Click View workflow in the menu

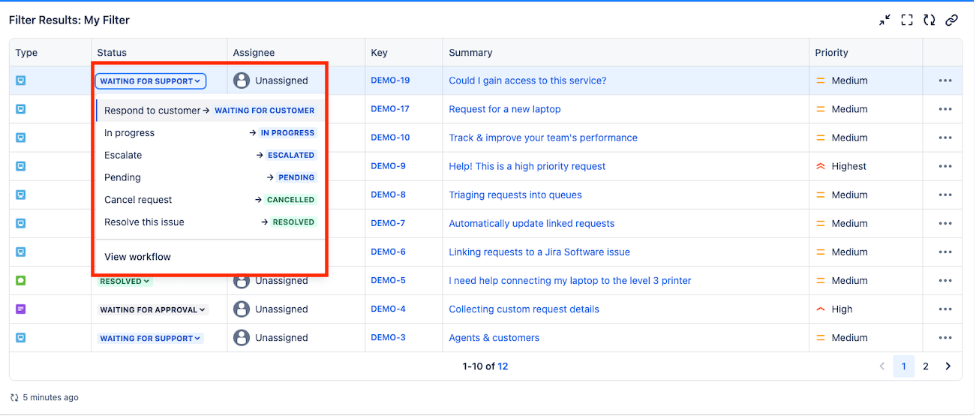point(137,257)
